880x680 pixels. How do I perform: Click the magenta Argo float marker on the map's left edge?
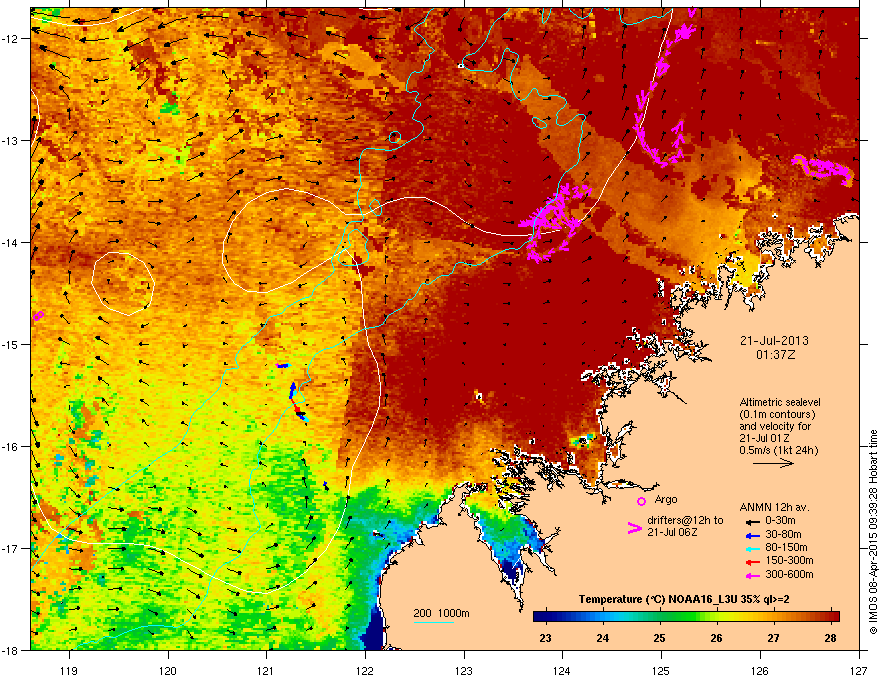(x=38, y=316)
